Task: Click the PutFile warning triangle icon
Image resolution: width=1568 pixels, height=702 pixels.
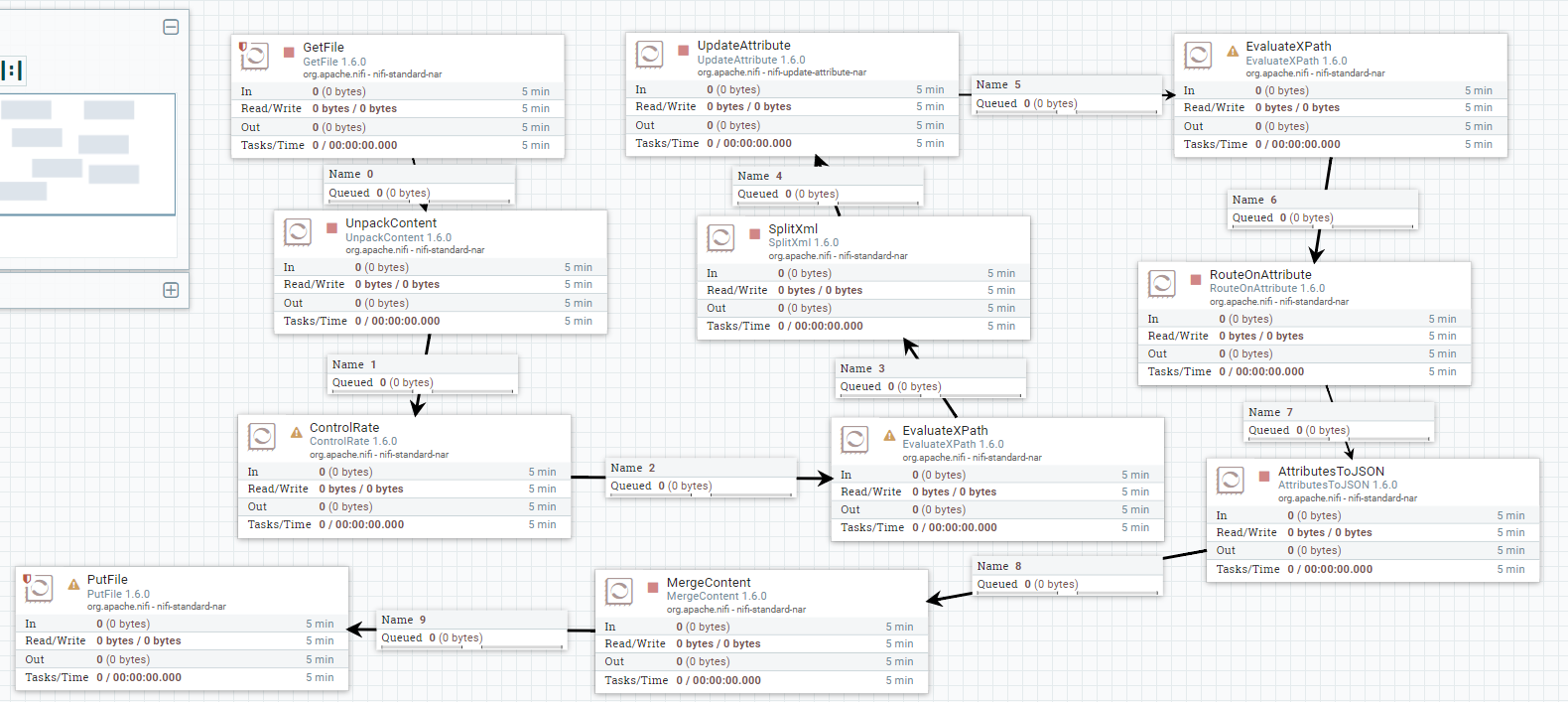Action: [x=73, y=585]
